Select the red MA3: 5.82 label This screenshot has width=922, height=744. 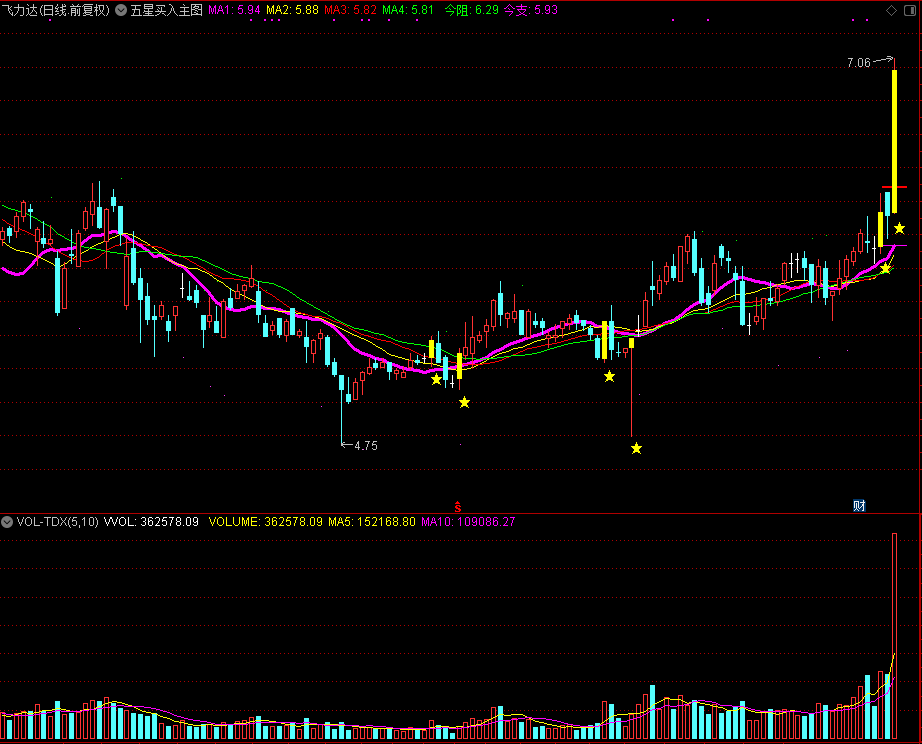coord(350,10)
